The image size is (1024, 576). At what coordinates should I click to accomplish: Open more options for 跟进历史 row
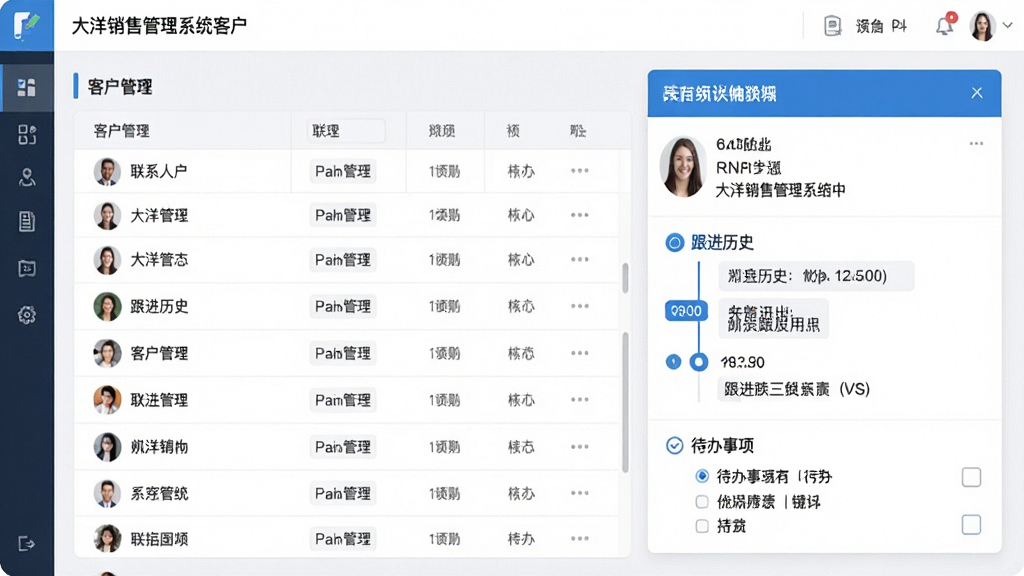pyautogui.click(x=580, y=306)
